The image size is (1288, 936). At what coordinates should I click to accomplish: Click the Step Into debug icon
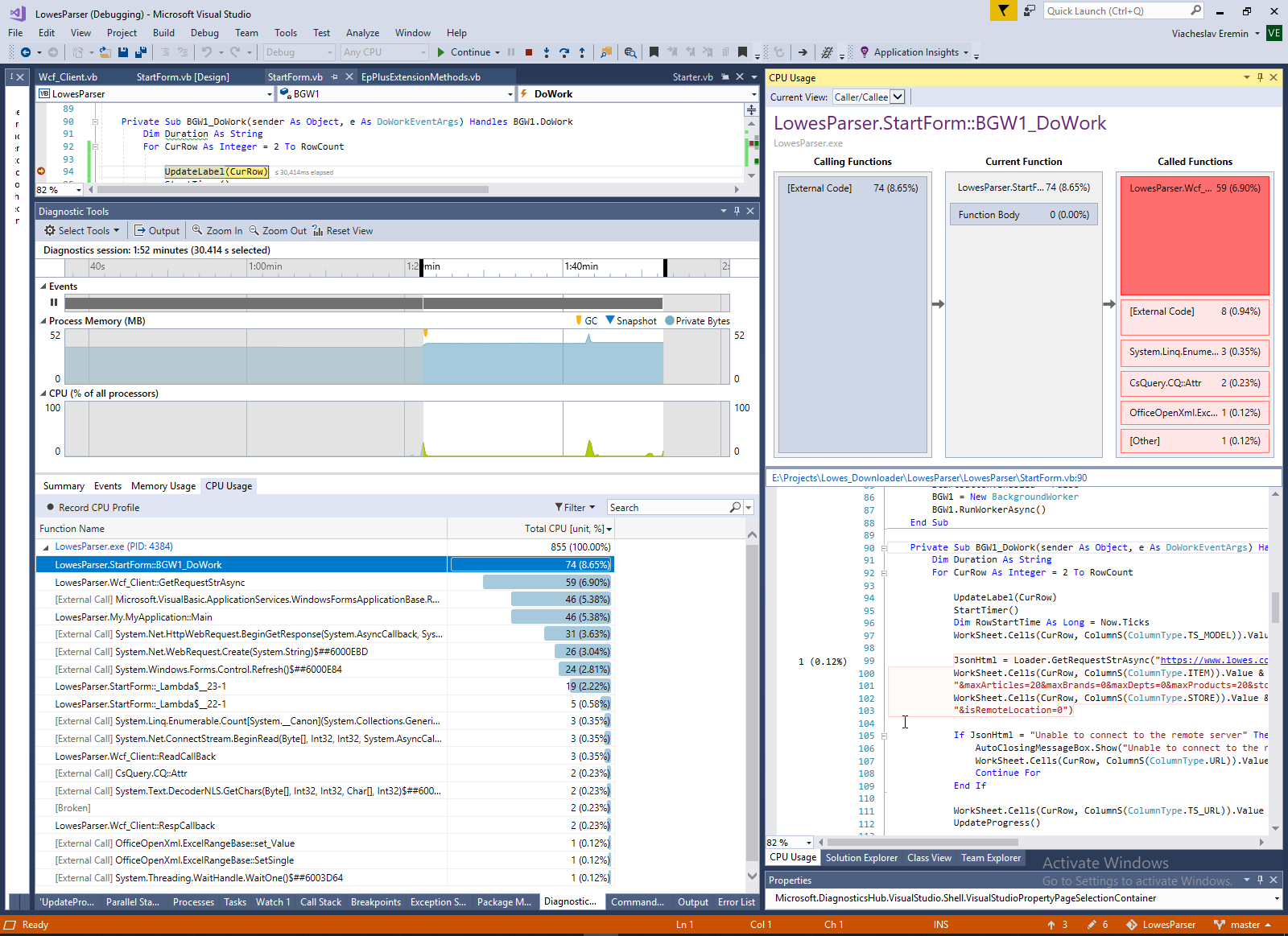coord(547,52)
